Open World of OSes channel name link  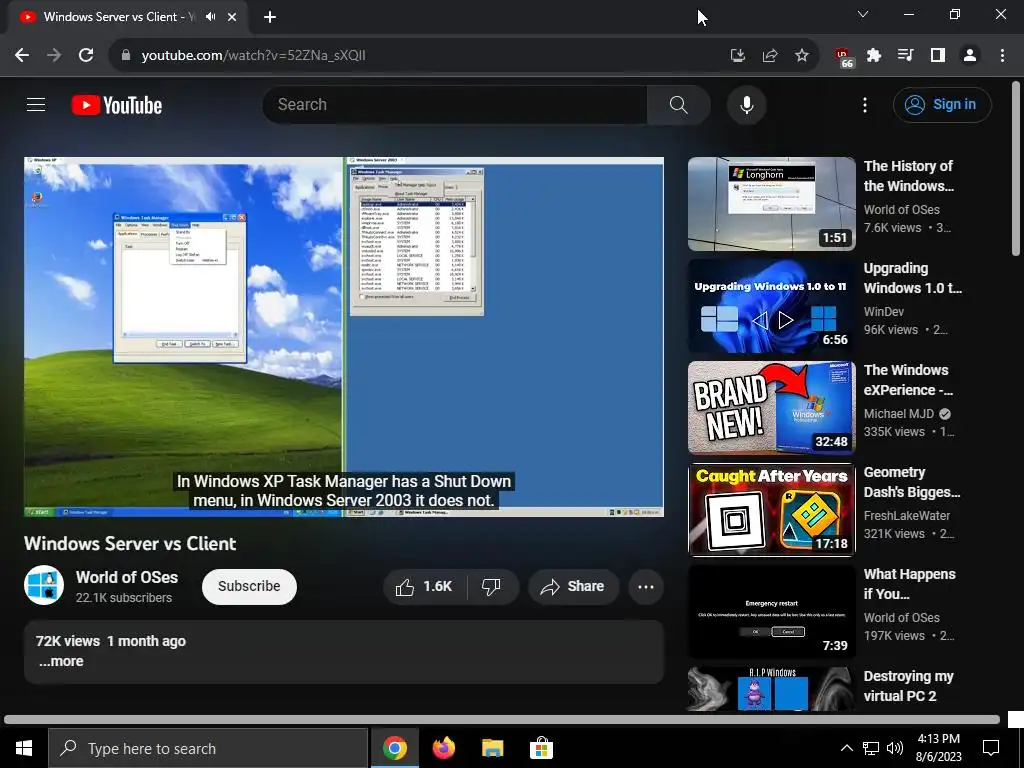[x=127, y=577]
